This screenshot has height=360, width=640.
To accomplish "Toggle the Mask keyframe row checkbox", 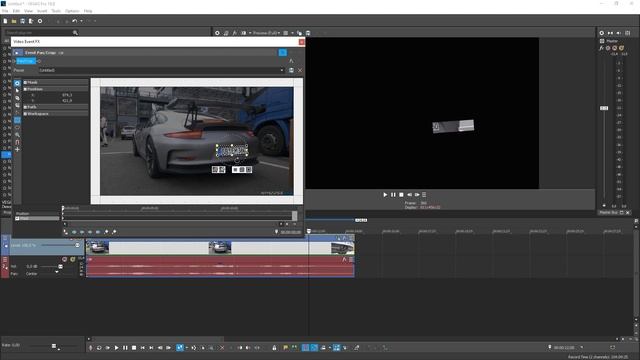I will (x=17, y=219).
